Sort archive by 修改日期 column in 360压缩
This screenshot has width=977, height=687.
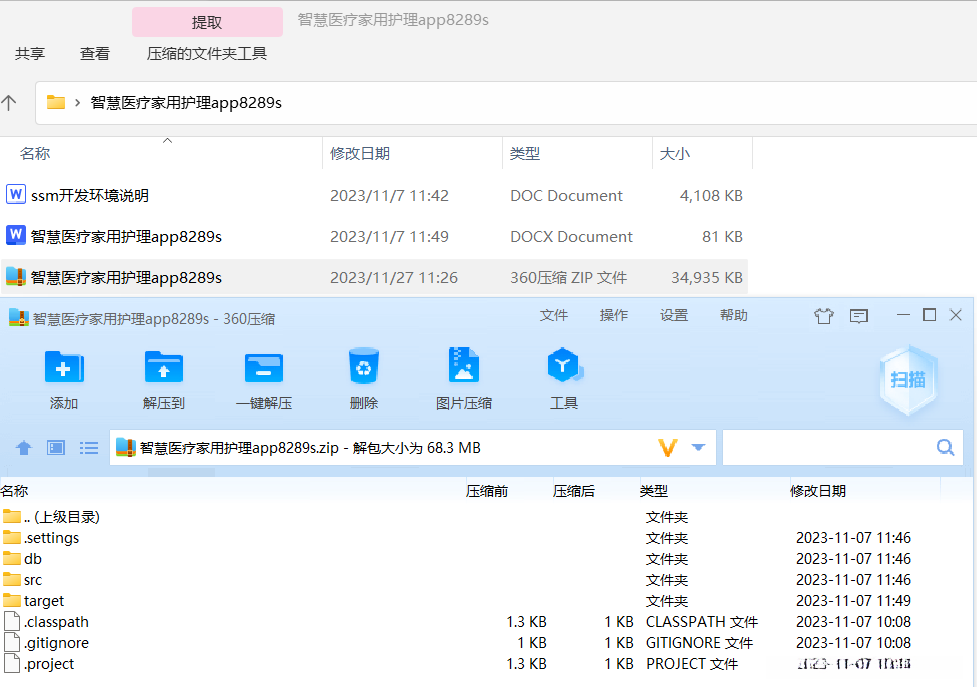817,491
